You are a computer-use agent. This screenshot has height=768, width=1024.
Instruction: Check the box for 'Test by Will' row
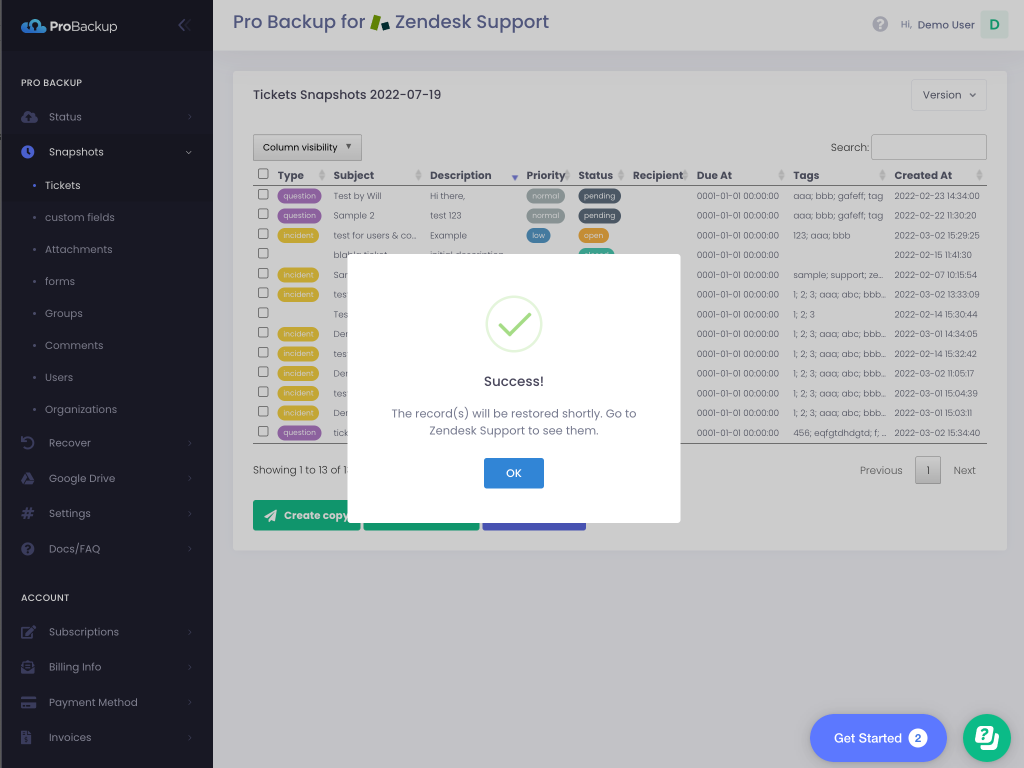pyautogui.click(x=263, y=195)
